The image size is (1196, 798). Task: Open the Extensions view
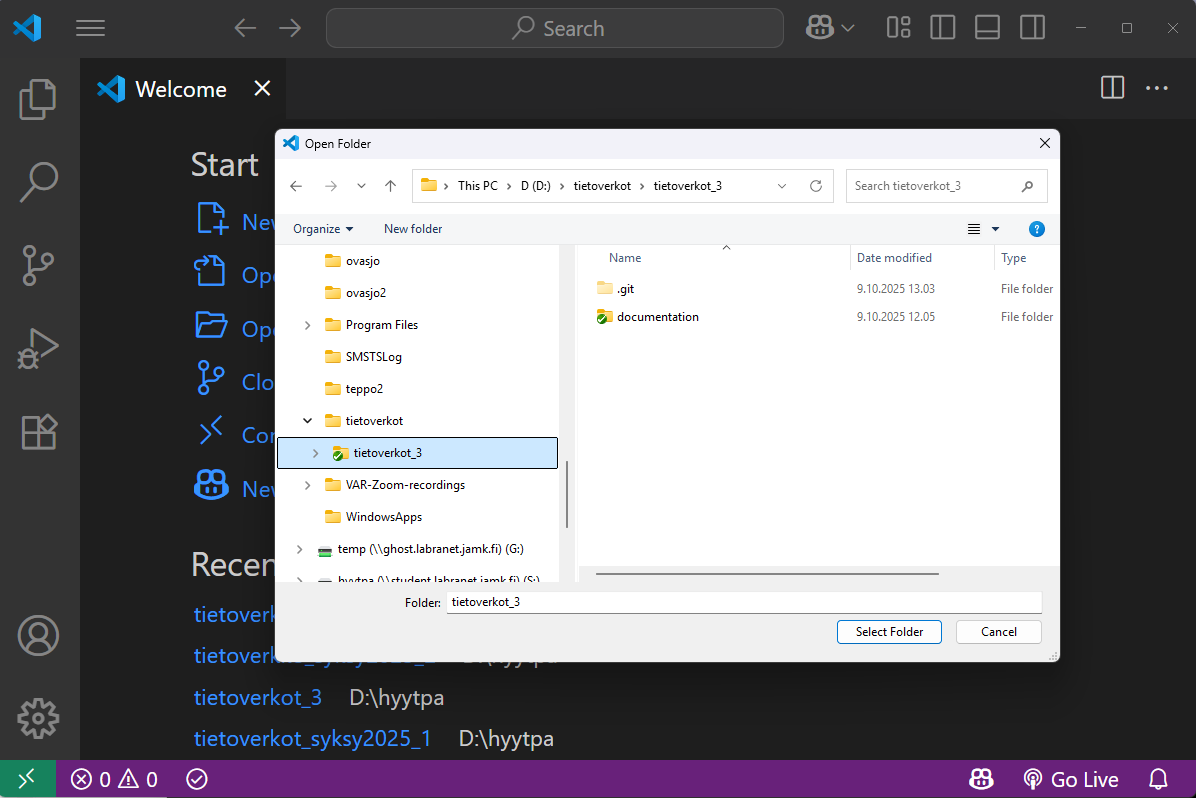pyautogui.click(x=38, y=432)
